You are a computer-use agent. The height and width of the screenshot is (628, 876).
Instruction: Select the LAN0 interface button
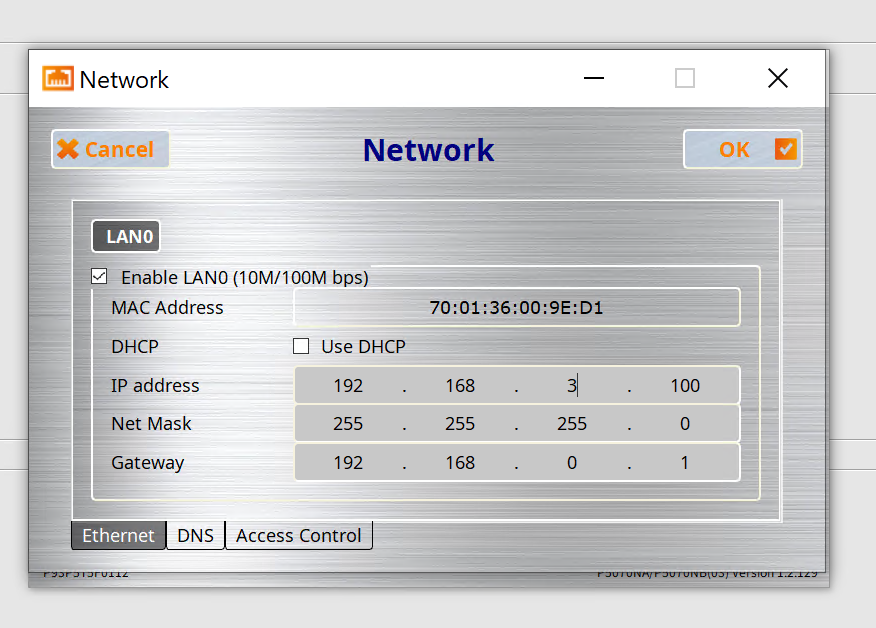point(126,237)
